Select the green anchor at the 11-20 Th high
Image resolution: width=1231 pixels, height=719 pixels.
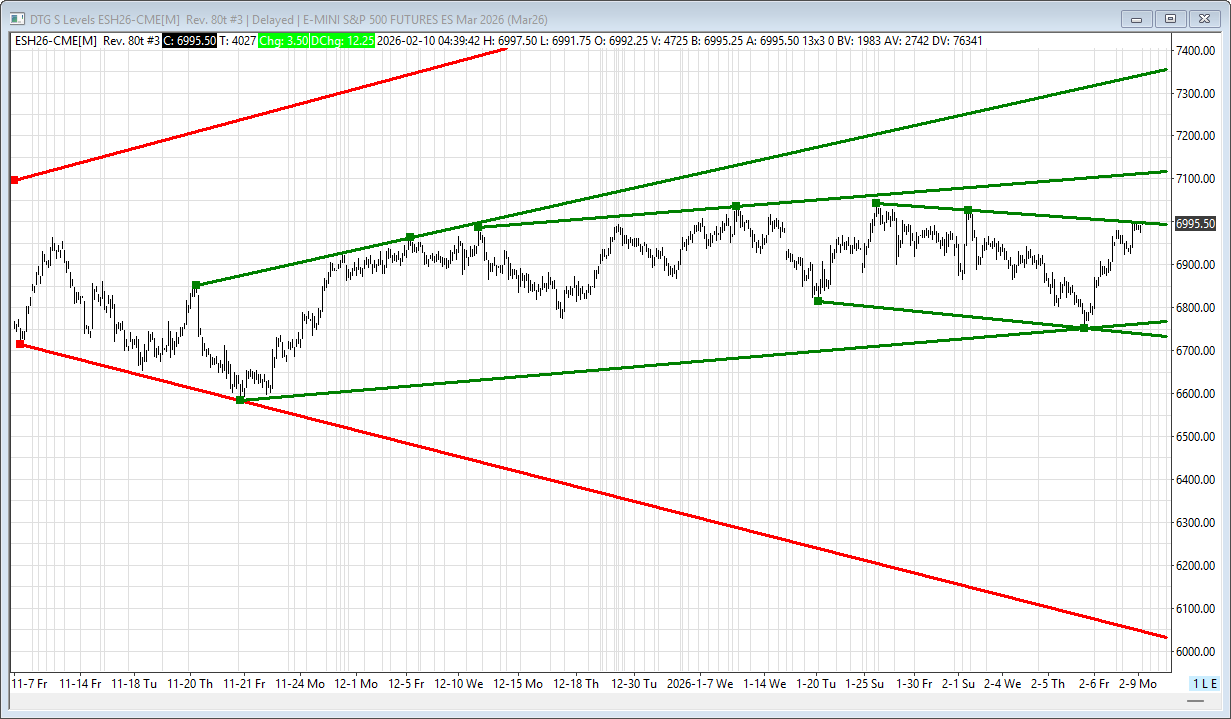point(196,285)
